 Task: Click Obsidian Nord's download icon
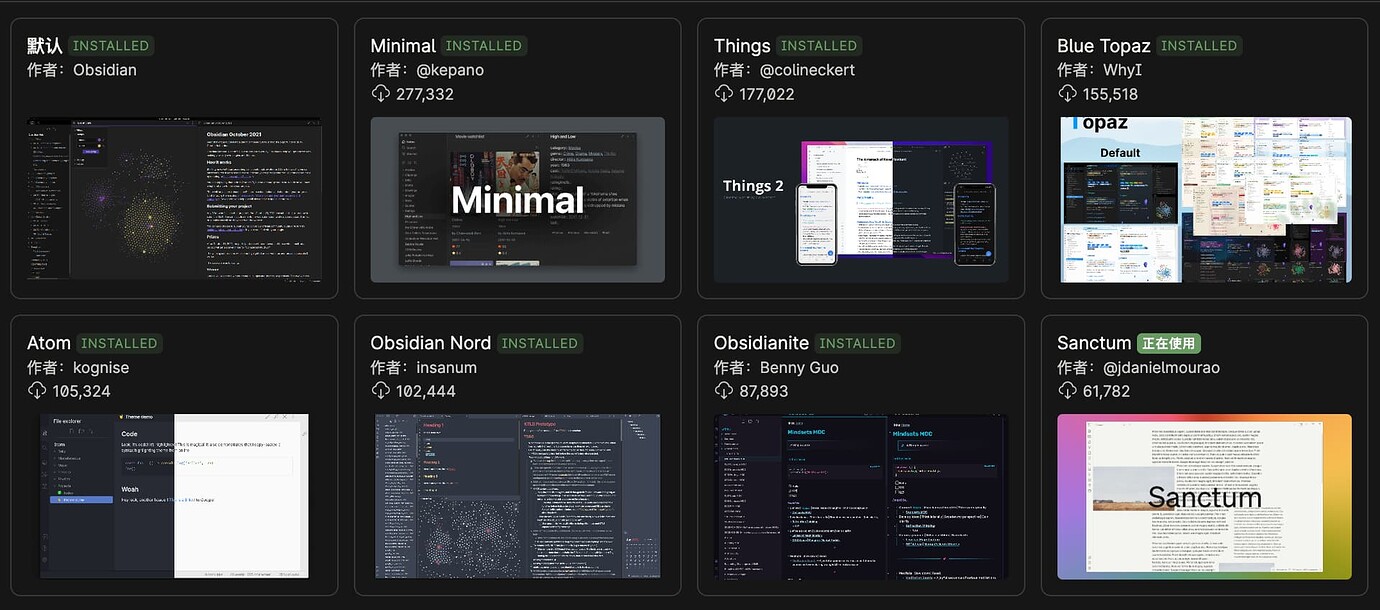pos(380,391)
